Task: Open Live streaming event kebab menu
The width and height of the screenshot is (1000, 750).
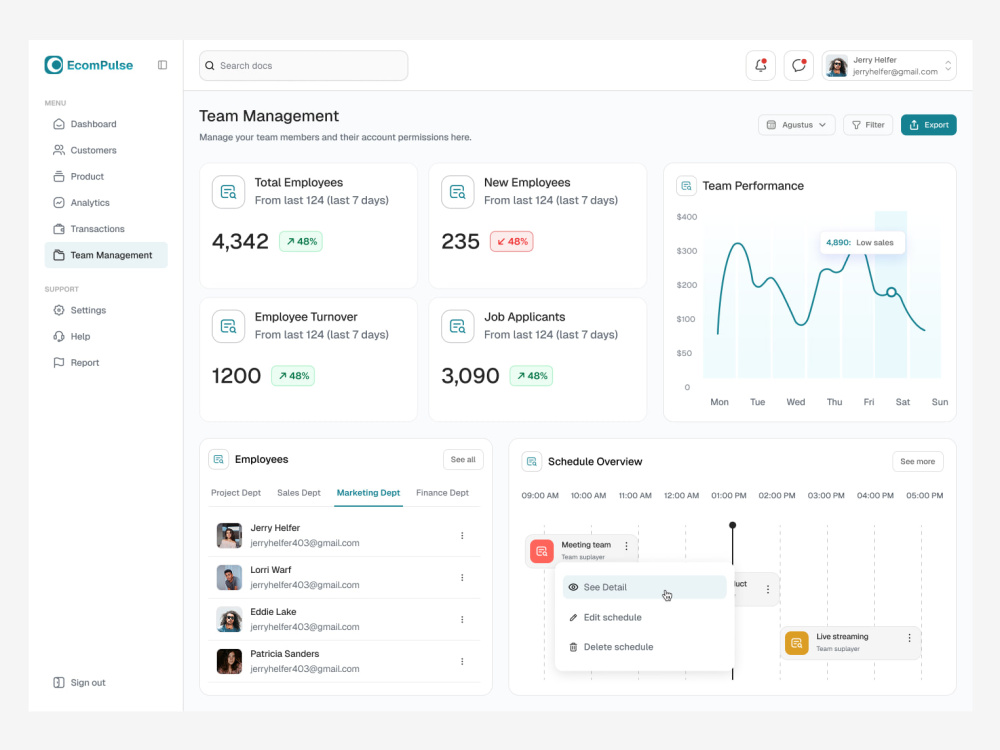Action: point(909,638)
